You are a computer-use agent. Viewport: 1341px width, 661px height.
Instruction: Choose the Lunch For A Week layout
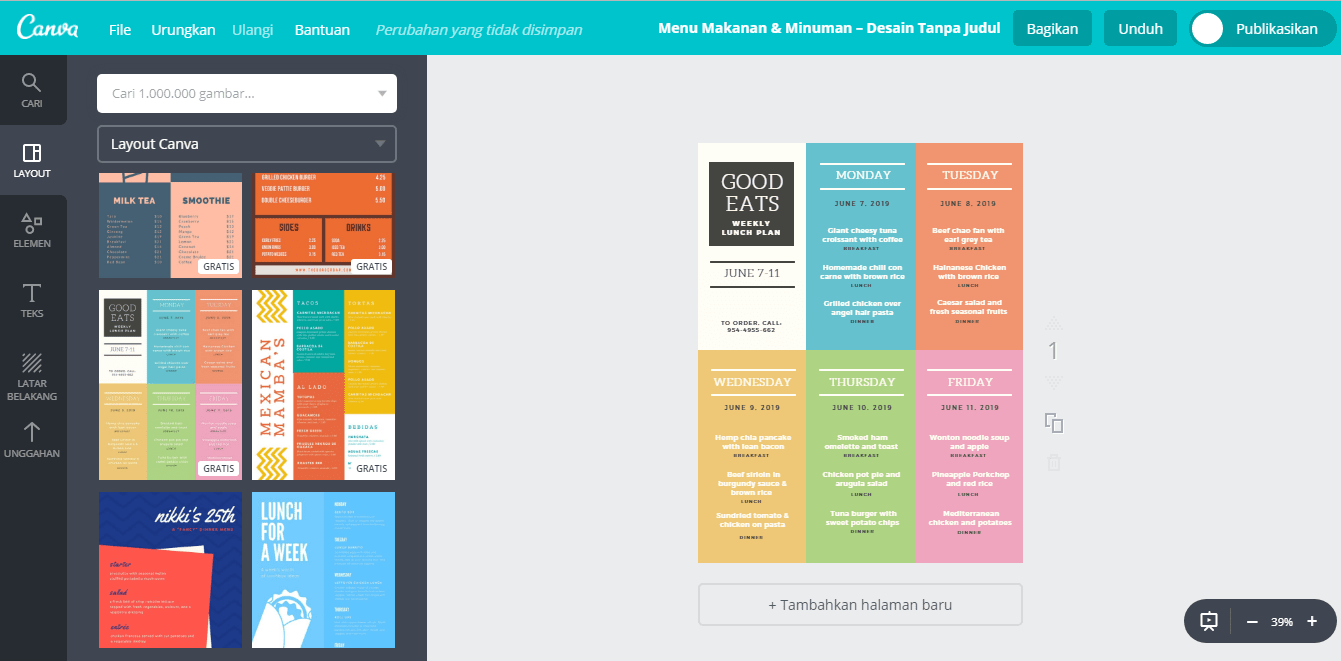click(323, 569)
